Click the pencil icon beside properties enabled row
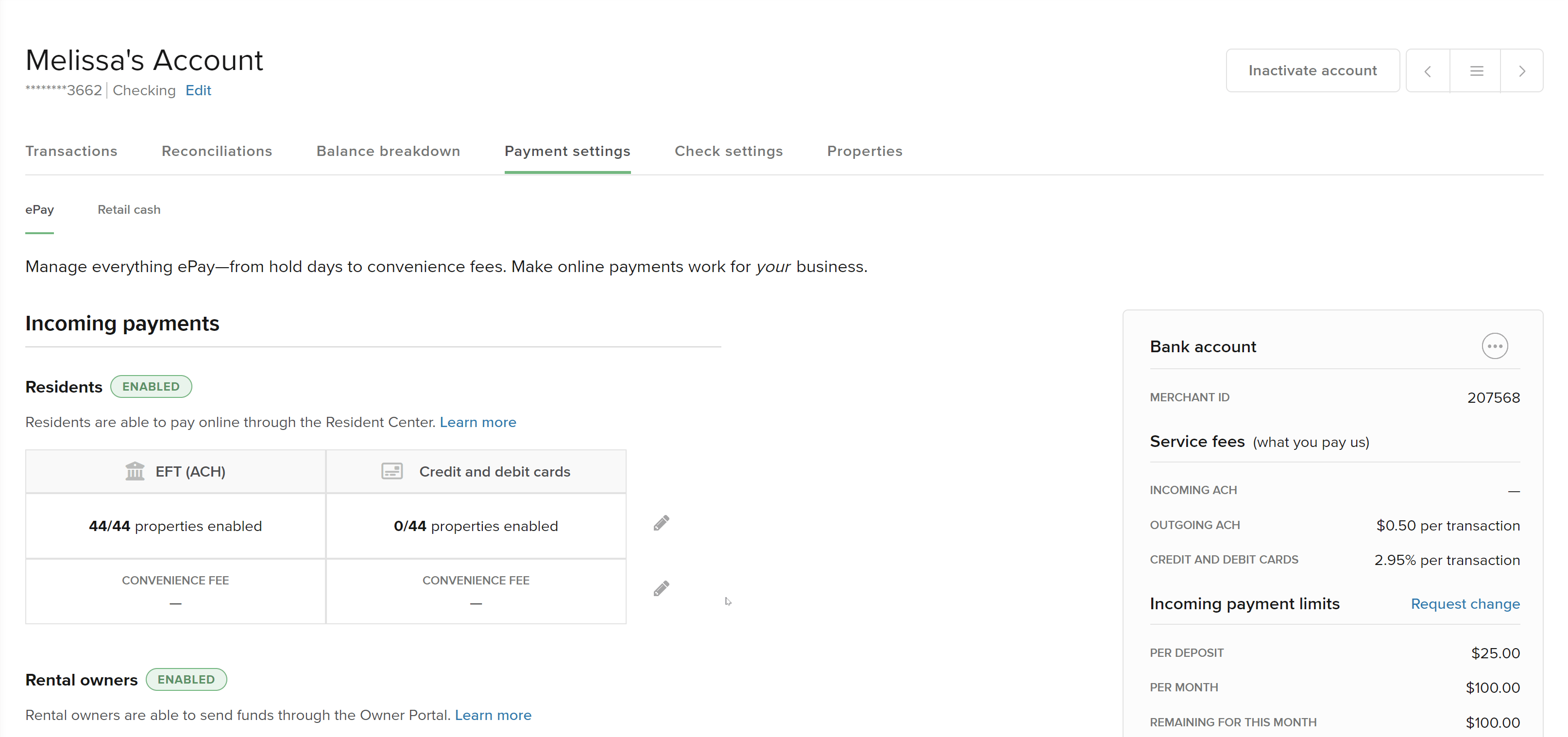This screenshot has height=737, width=1568. pos(661,523)
